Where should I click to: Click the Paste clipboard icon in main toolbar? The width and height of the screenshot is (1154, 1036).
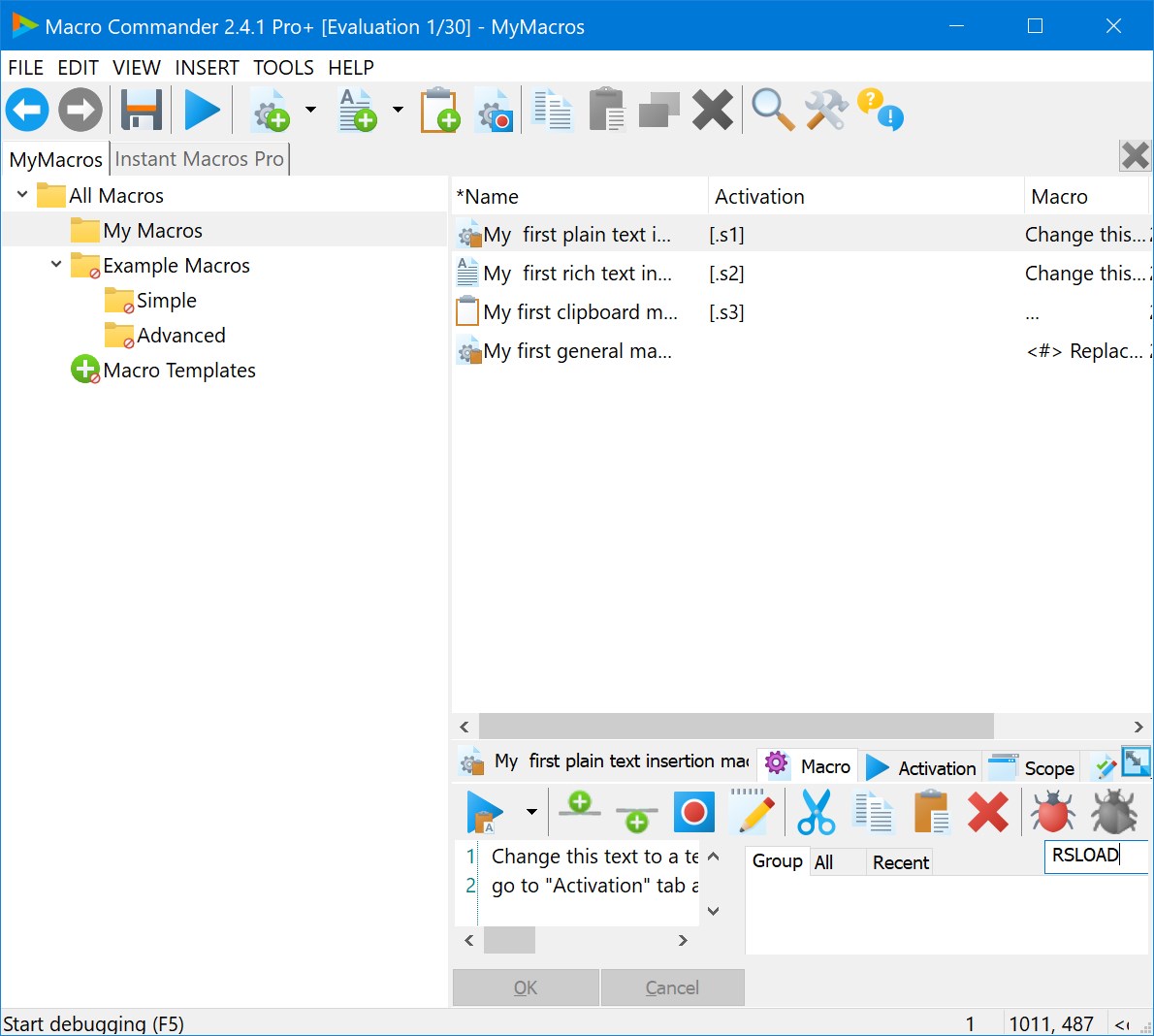[x=607, y=110]
